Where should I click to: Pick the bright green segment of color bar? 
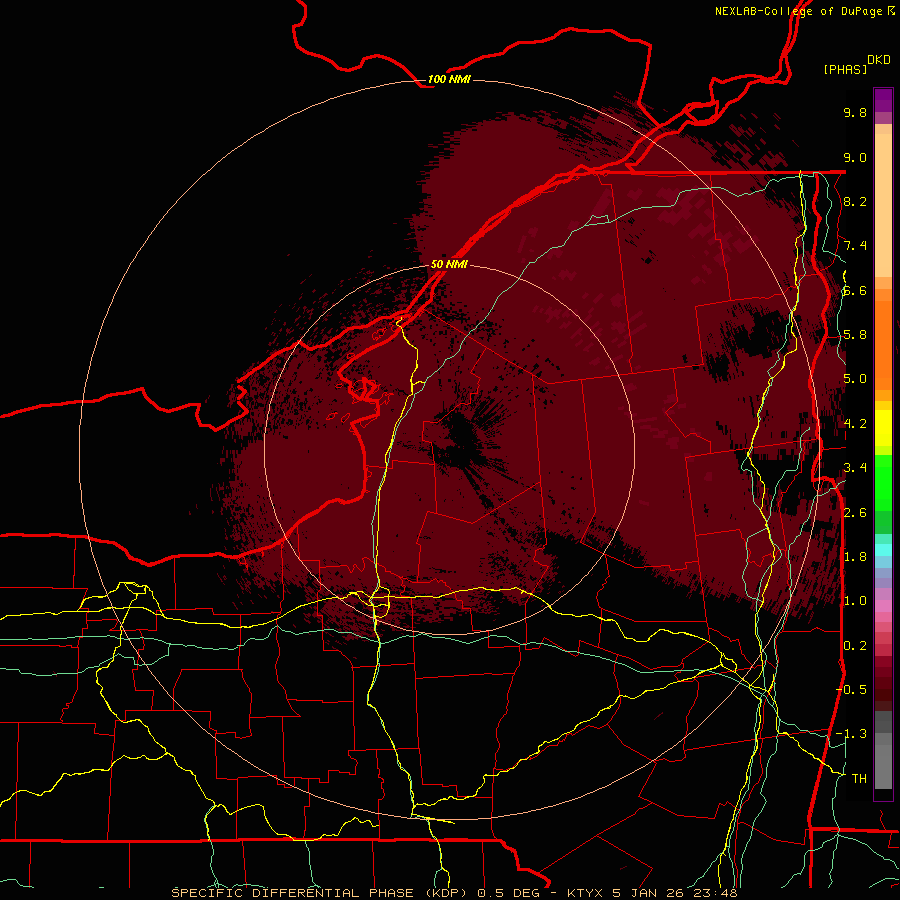883,482
